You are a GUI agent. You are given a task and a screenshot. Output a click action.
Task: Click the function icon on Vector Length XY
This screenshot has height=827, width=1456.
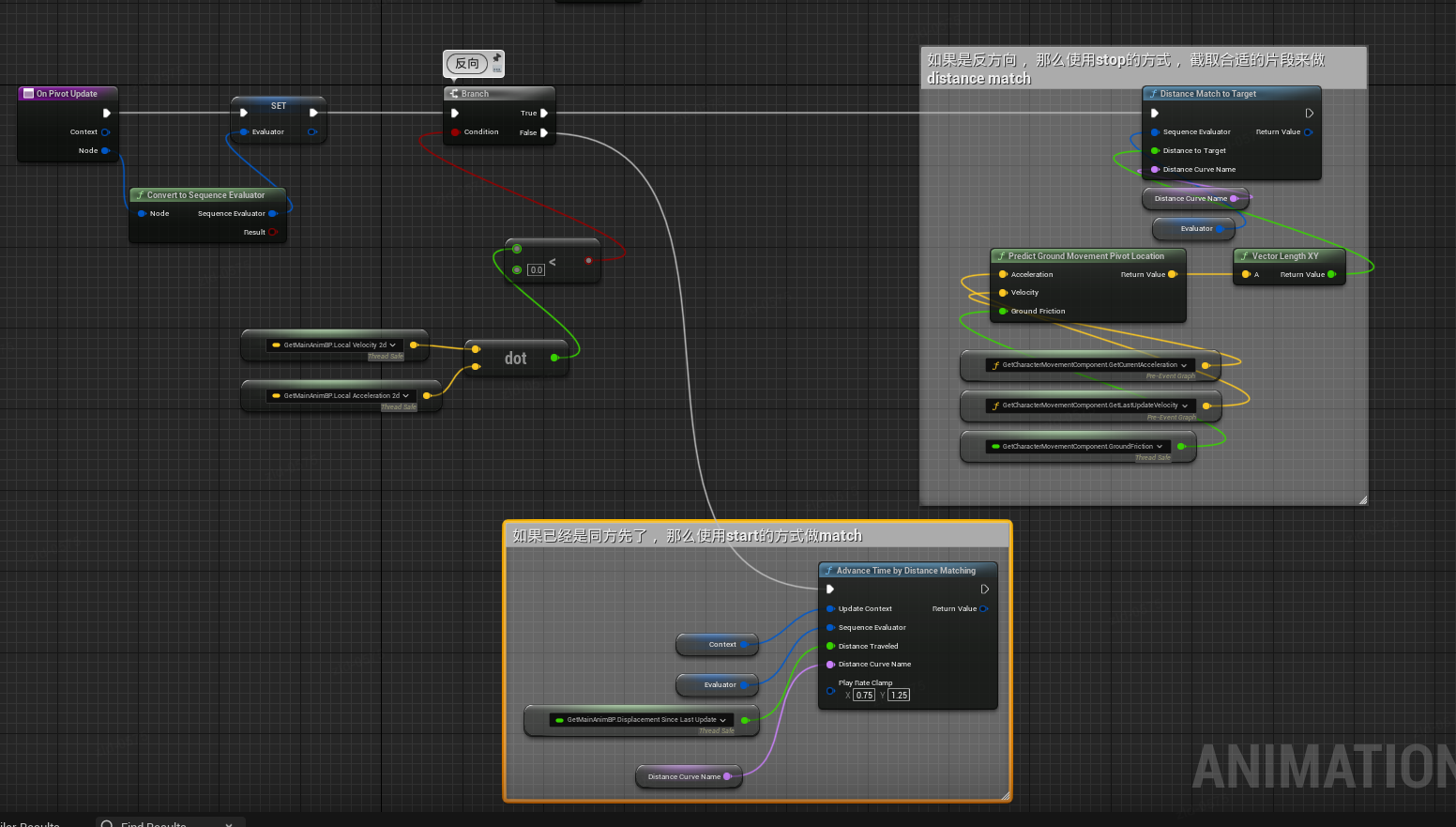pyautogui.click(x=1244, y=256)
